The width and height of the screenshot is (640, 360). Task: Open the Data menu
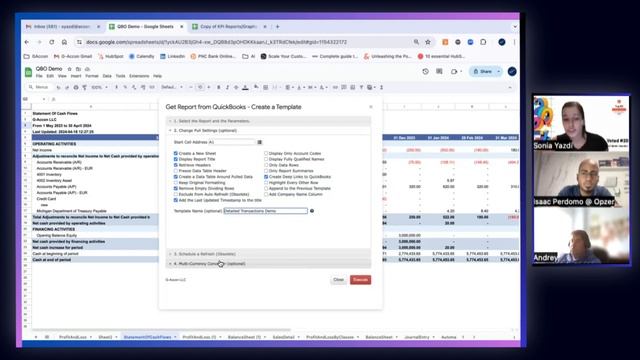click(x=107, y=76)
